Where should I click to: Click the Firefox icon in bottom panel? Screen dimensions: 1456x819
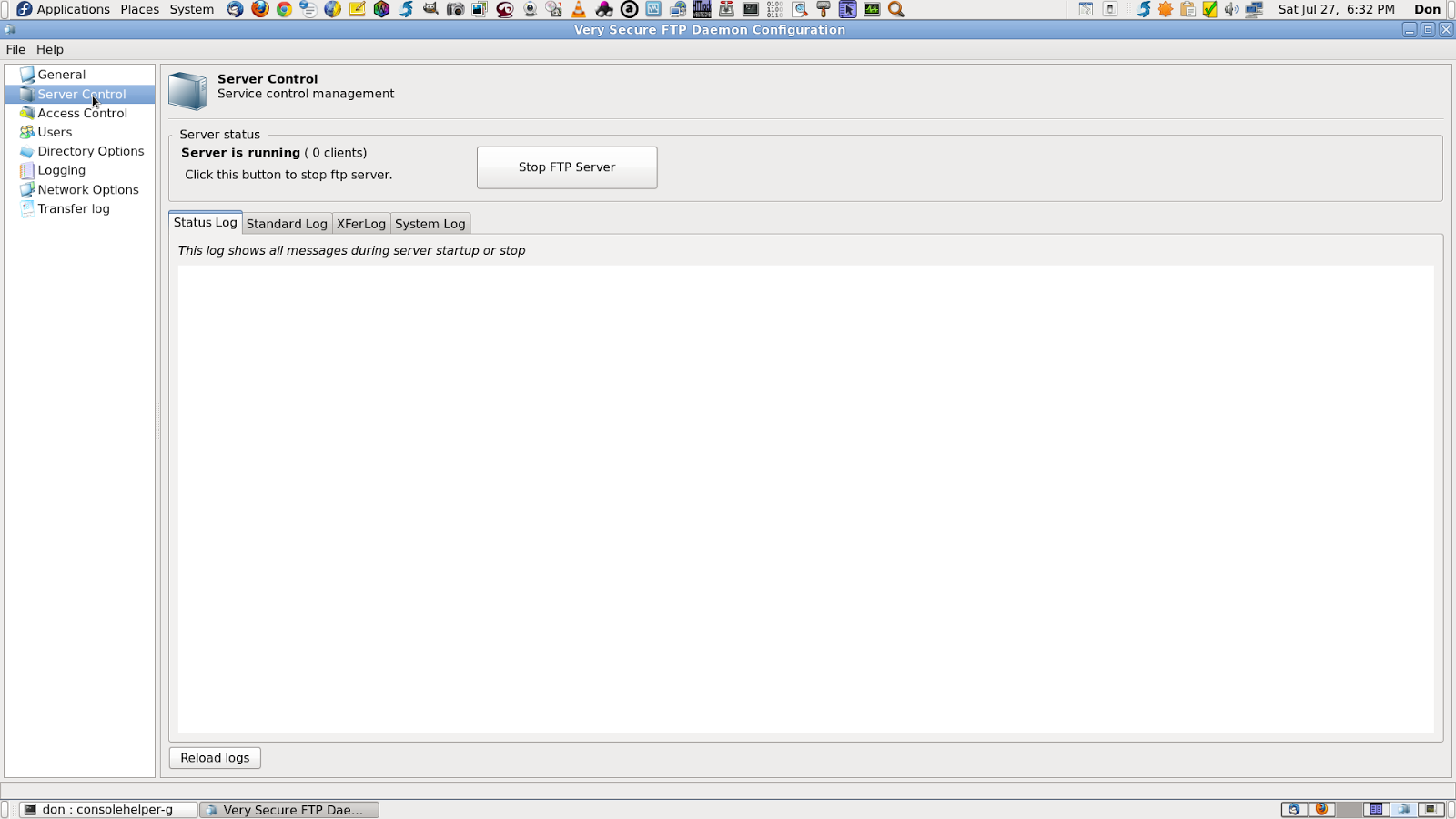click(1321, 809)
